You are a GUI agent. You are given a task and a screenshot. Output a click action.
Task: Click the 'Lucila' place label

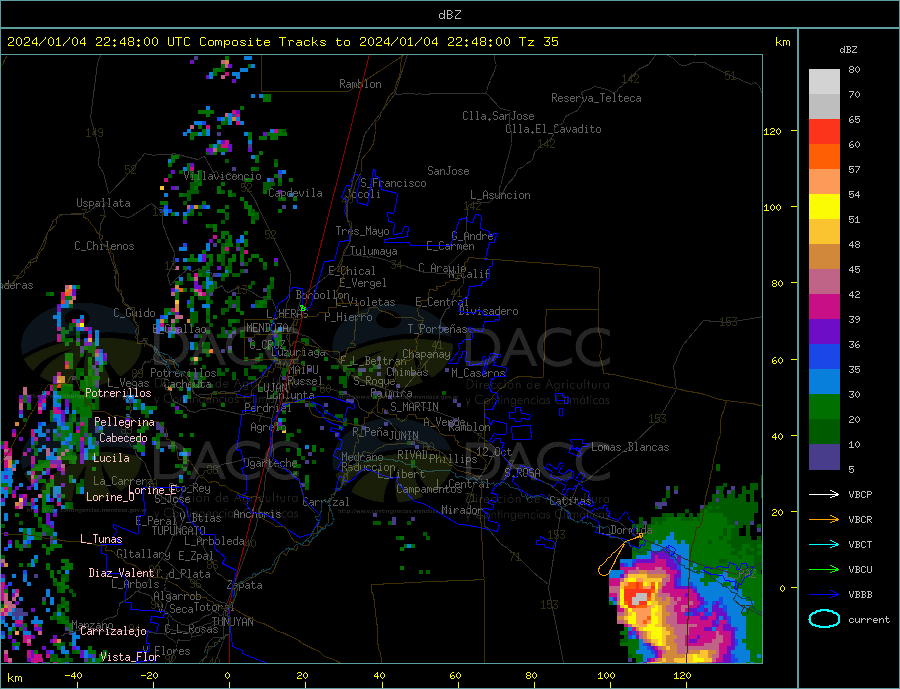pos(111,458)
